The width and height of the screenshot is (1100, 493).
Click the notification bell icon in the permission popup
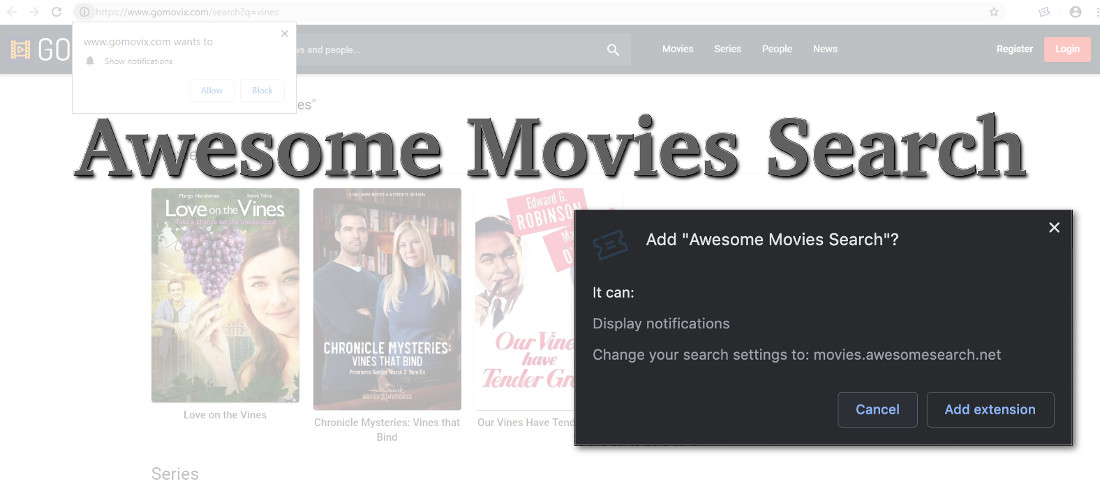(x=90, y=61)
